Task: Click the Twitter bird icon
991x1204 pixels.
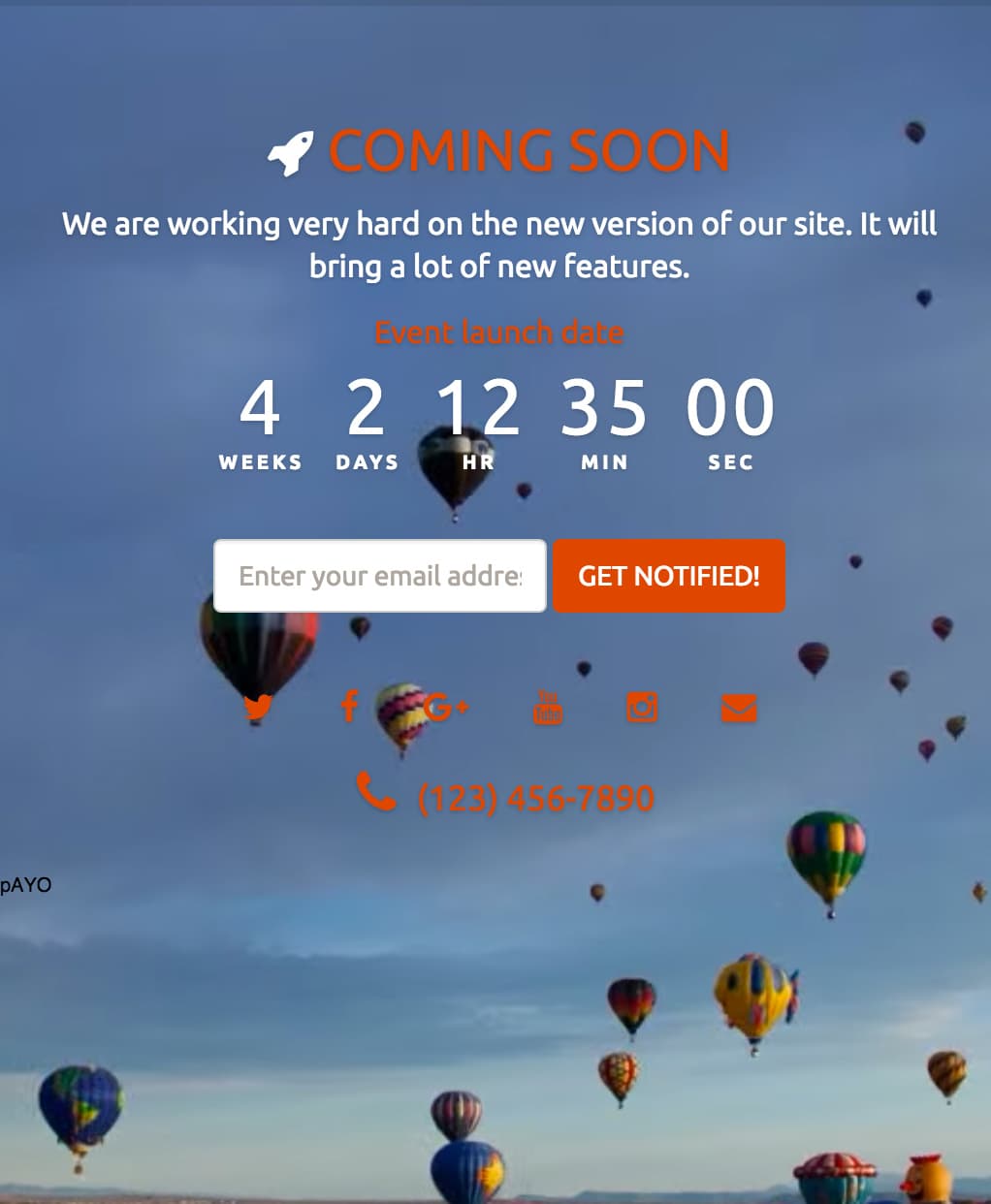Action: (x=258, y=709)
